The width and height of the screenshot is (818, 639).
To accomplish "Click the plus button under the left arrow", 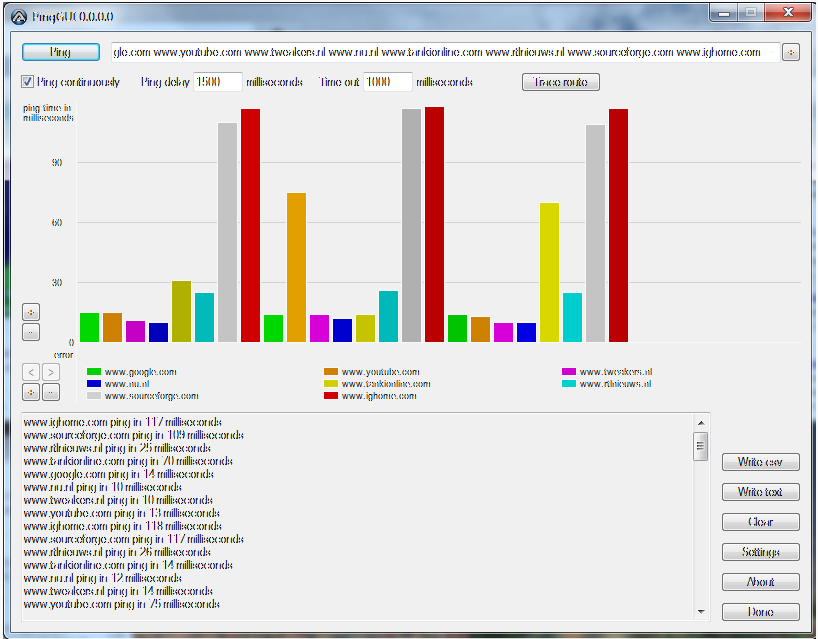I will tap(31, 392).
